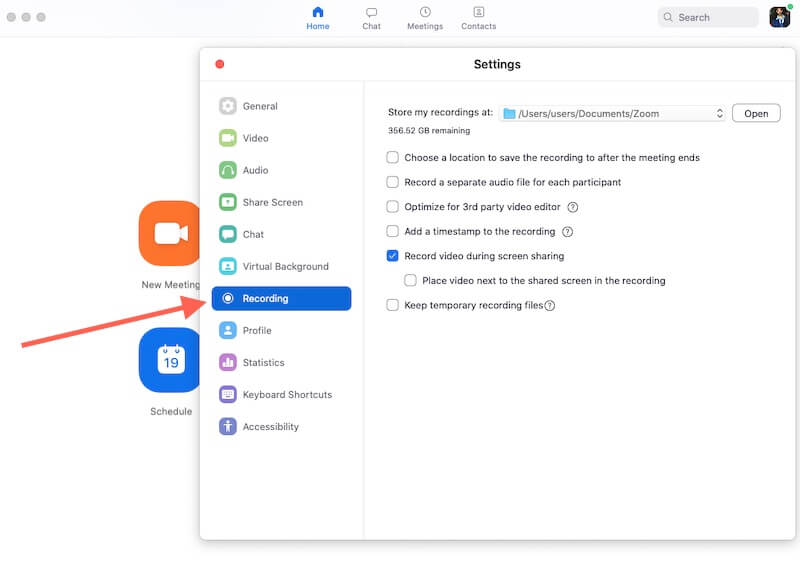Enable Keep temporary recording files
This screenshot has height=568, width=800.
click(392, 305)
